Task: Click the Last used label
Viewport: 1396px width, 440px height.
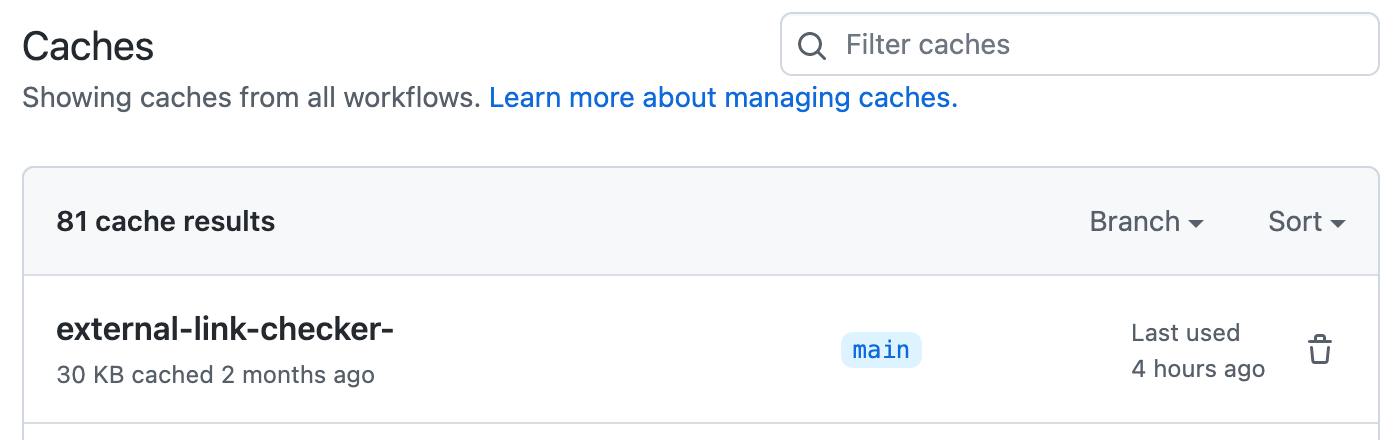Action: 1185,333
